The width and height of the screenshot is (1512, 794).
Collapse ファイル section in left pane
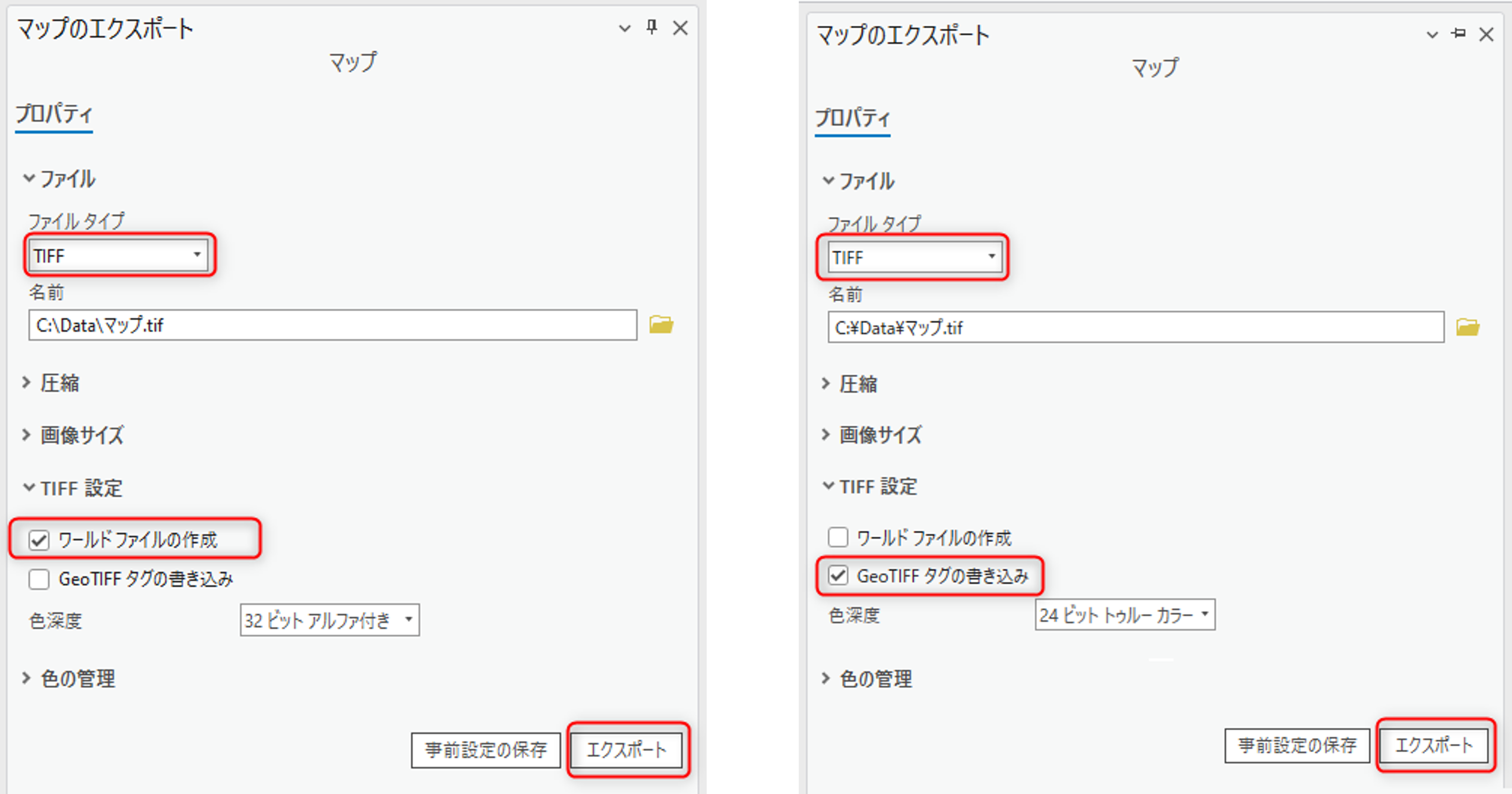coord(28,179)
